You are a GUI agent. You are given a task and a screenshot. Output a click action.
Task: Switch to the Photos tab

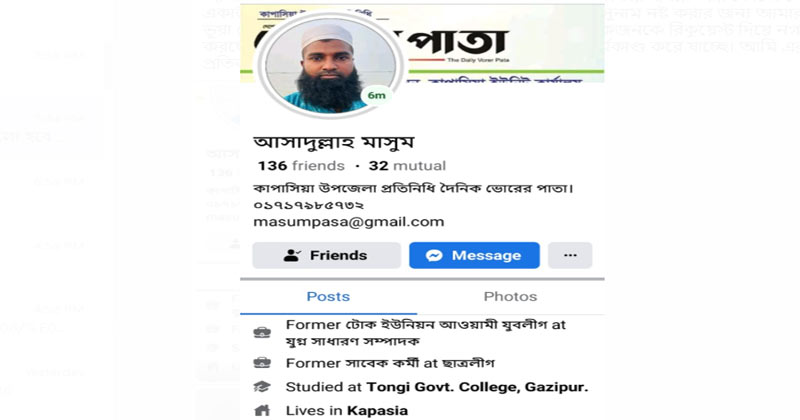coord(510,297)
